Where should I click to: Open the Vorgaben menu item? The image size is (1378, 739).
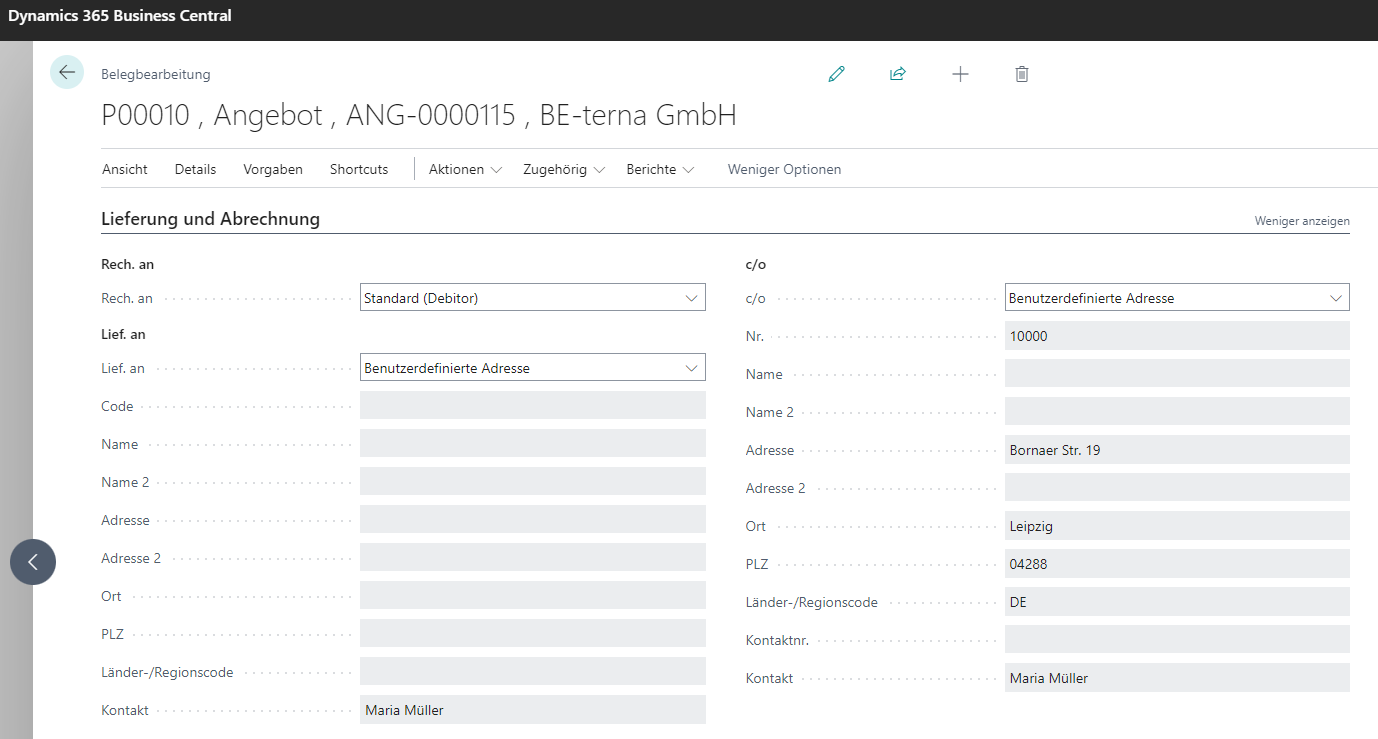273,170
